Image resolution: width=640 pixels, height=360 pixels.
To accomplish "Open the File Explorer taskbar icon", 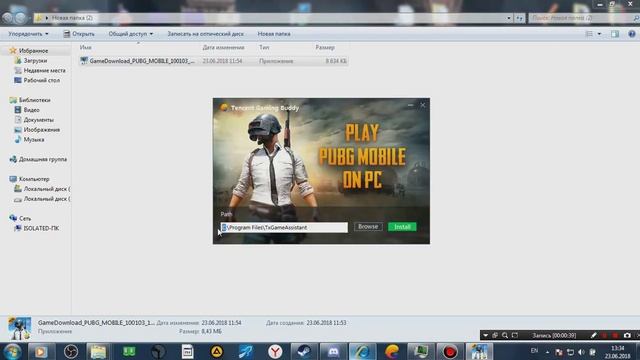I will pos(98,351).
